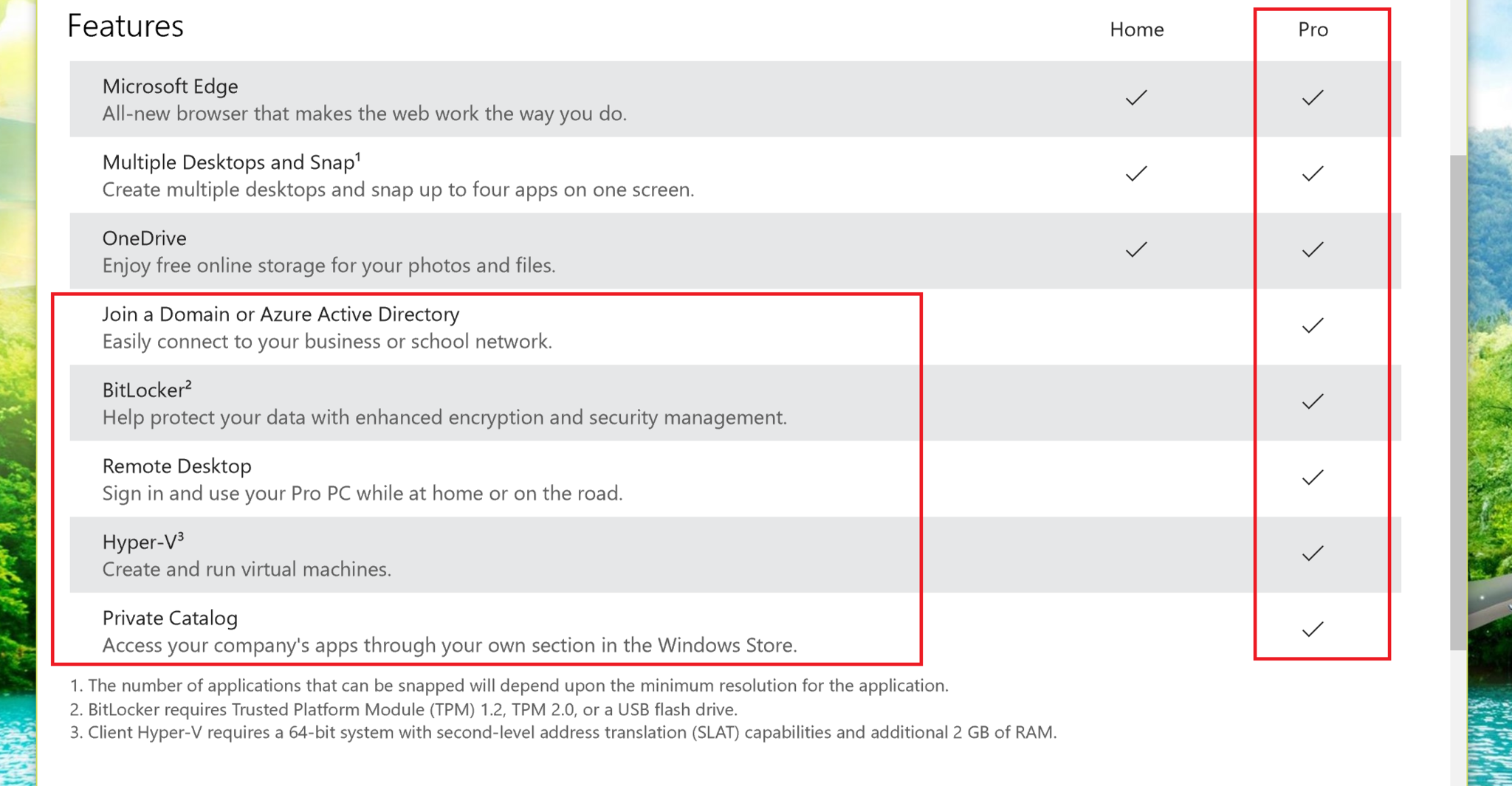This screenshot has height=786, width=1512.
Task: Click the Pro checkmark for OneDrive
Action: pyautogui.click(x=1313, y=250)
